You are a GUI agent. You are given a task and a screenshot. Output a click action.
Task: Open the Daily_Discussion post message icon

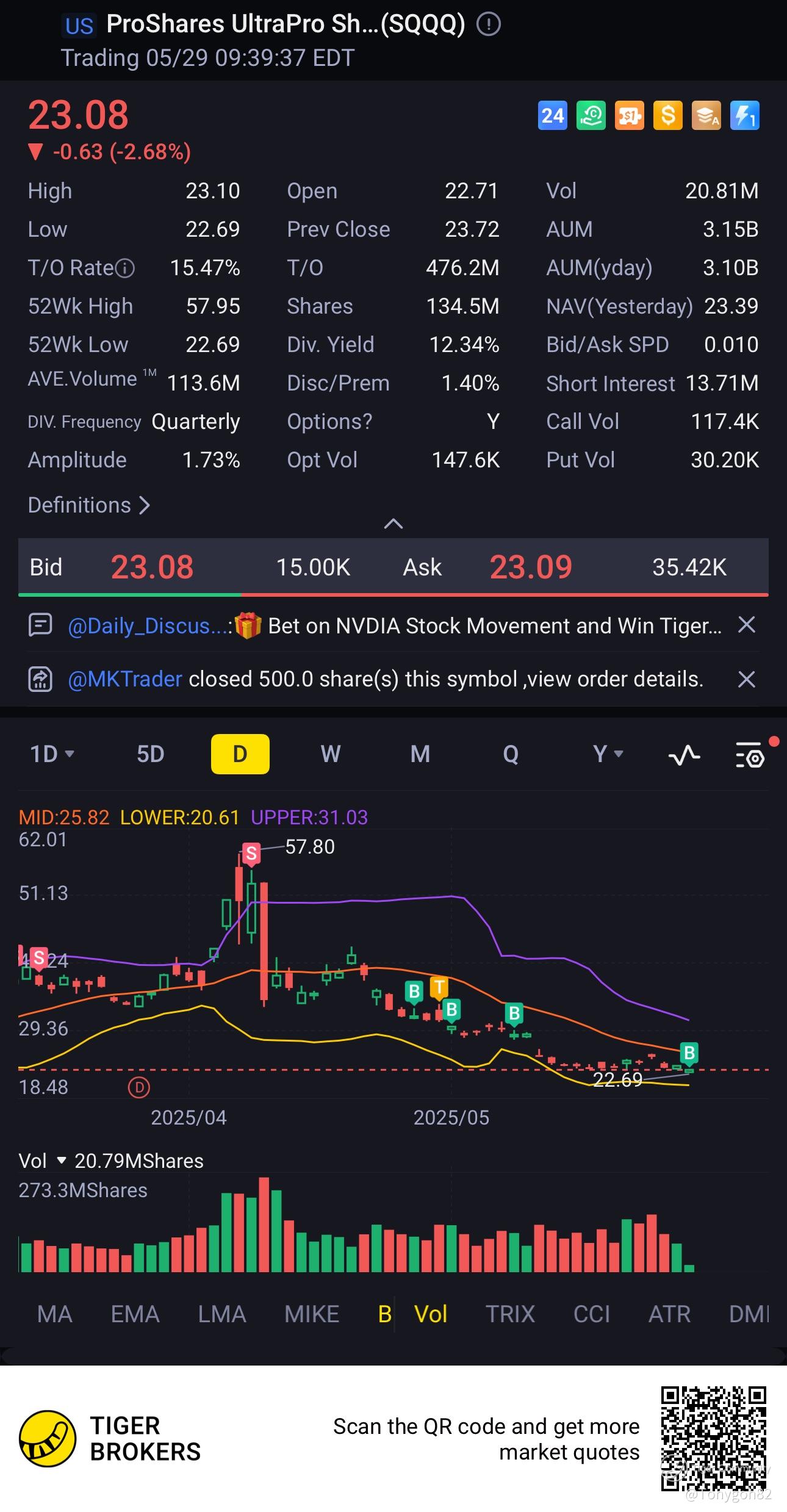tap(40, 625)
